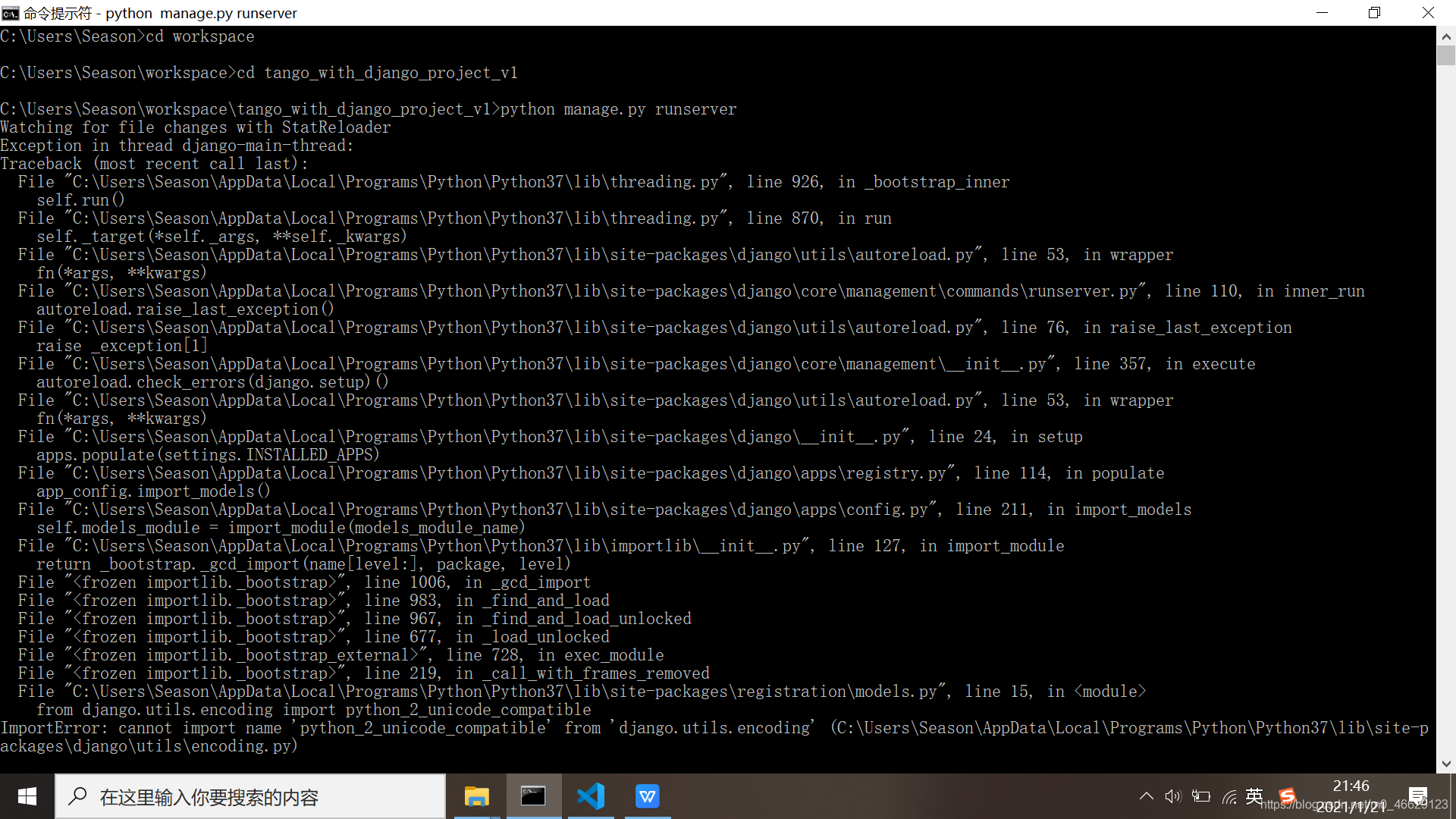Switch to the Command Prompt taskbar icon
1456x819 pixels.
533,796
